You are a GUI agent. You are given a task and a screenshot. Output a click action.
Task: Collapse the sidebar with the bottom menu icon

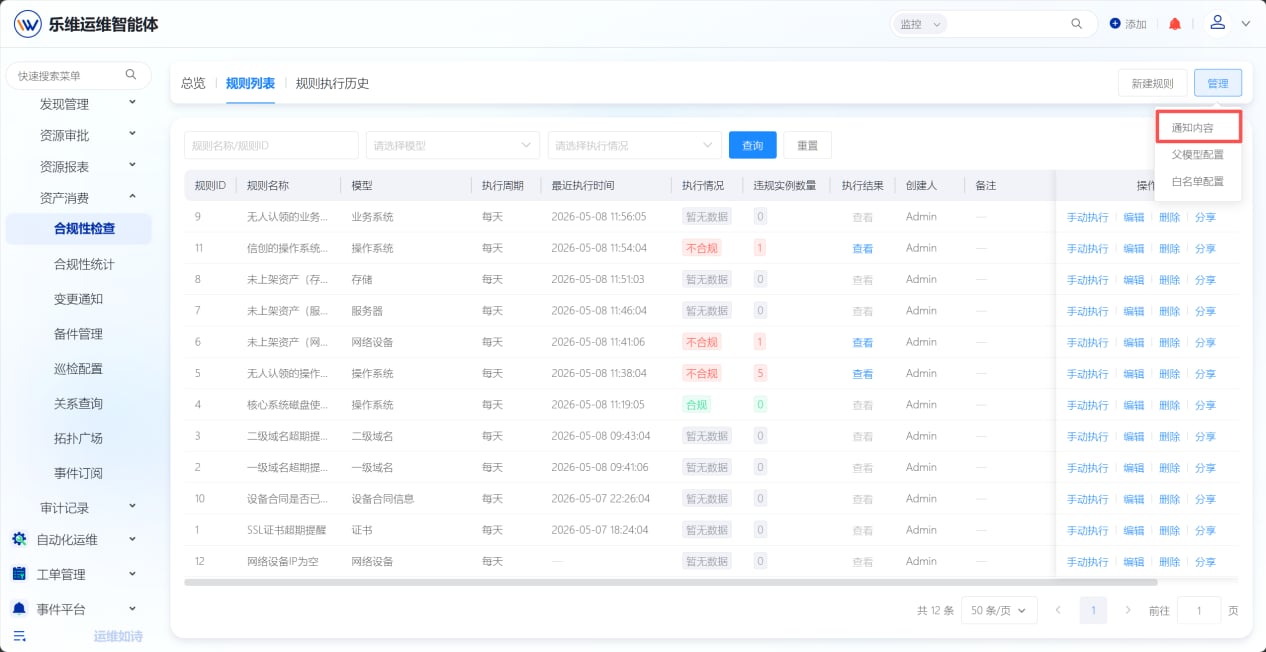19,636
